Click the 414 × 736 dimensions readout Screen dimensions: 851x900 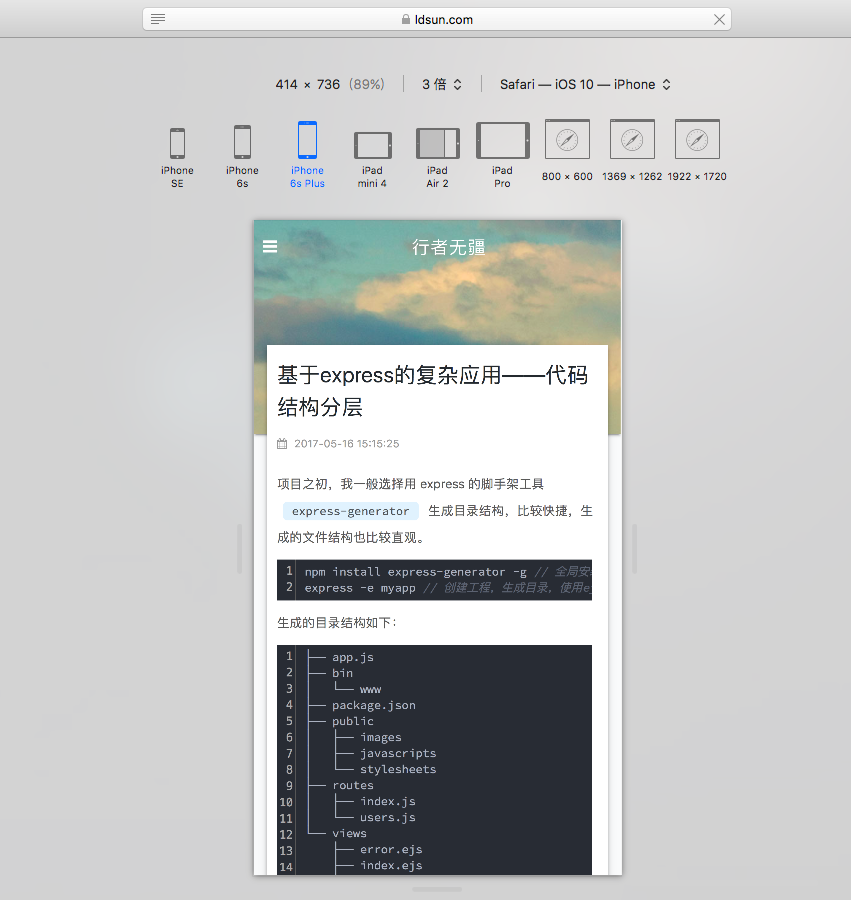(x=330, y=84)
